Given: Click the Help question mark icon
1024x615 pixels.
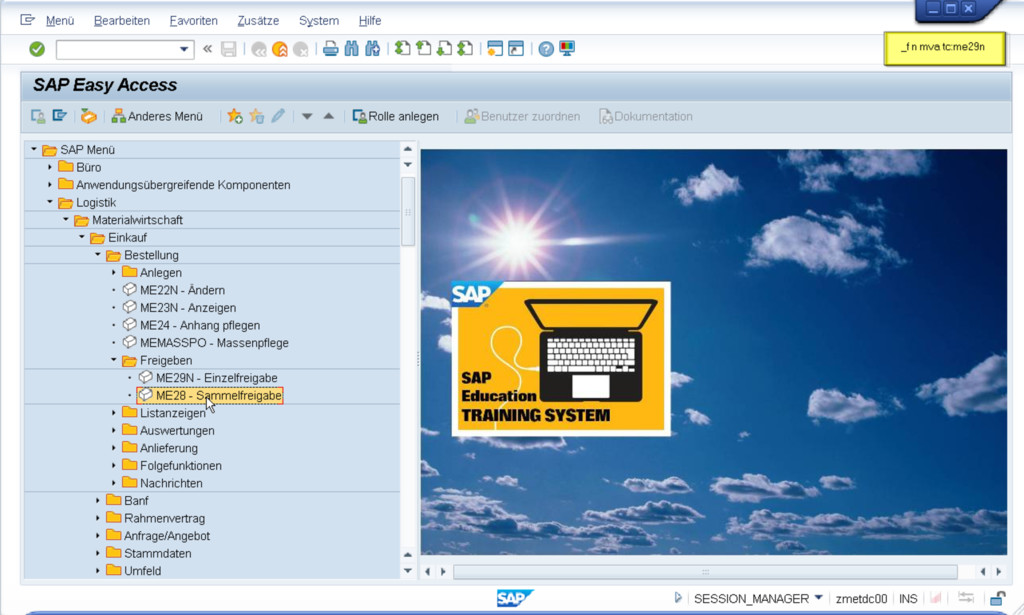Looking at the screenshot, I should click(546, 49).
